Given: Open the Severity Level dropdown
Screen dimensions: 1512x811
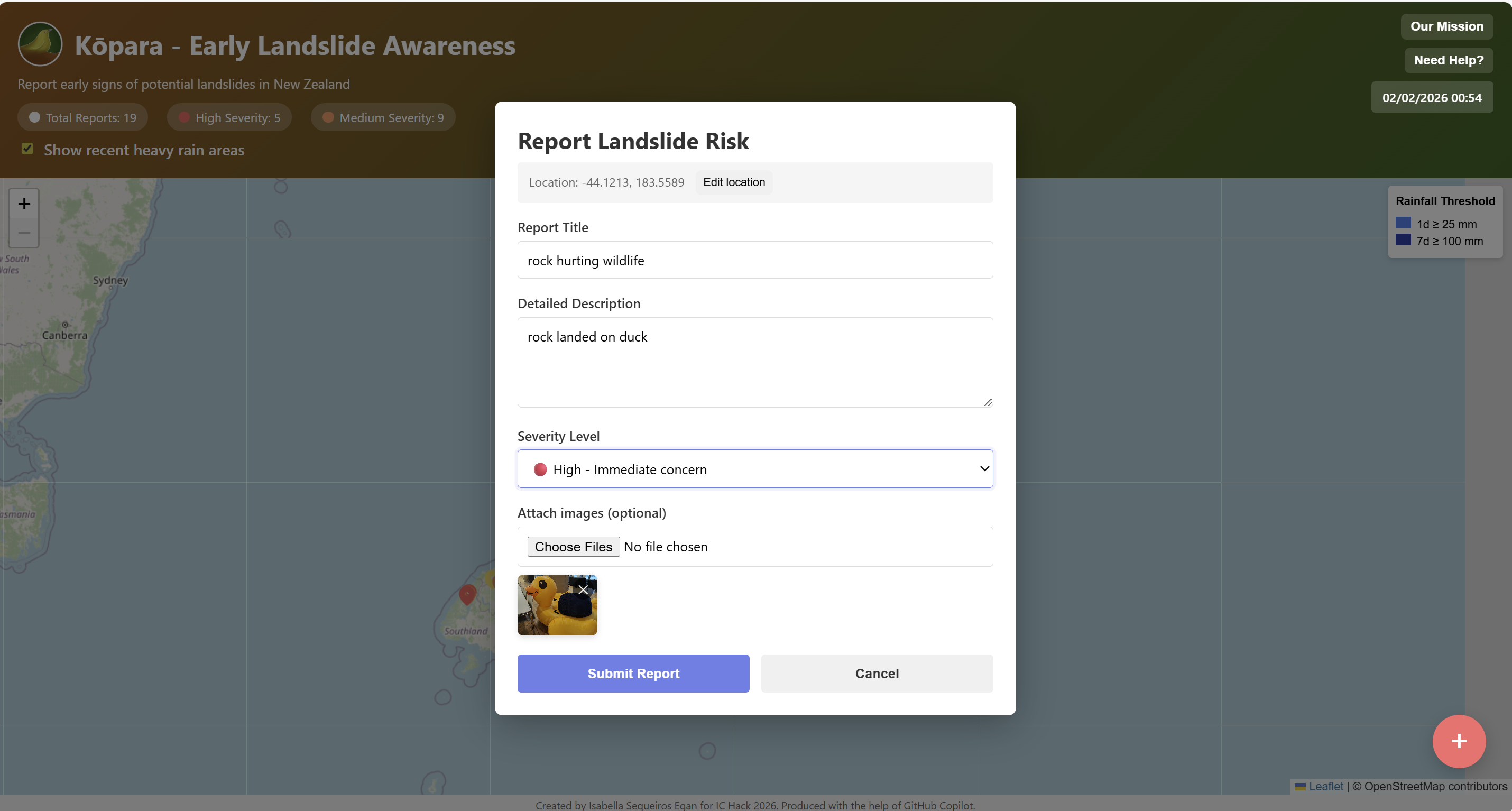Looking at the screenshot, I should pos(755,469).
